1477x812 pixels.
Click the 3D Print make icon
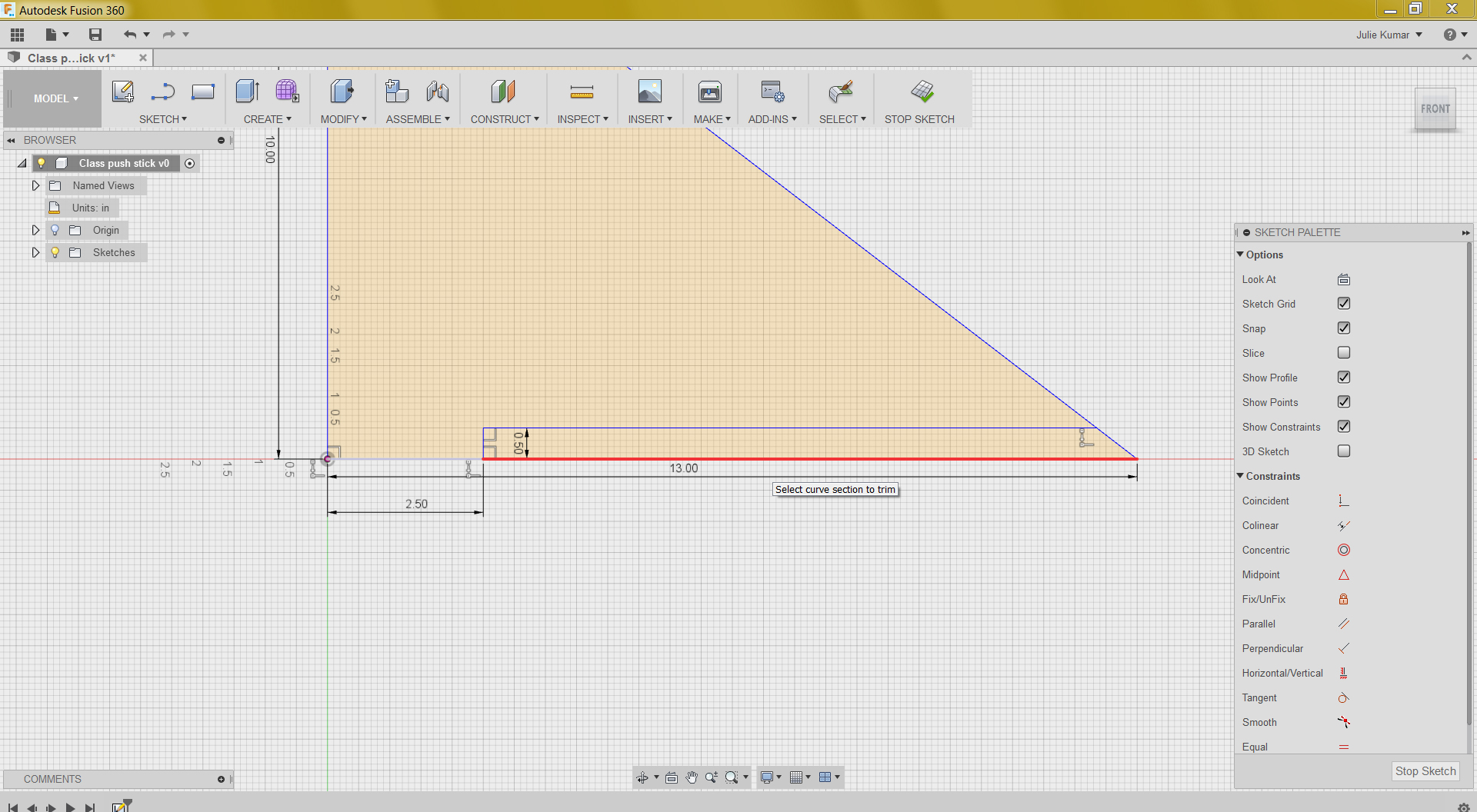[710, 92]
